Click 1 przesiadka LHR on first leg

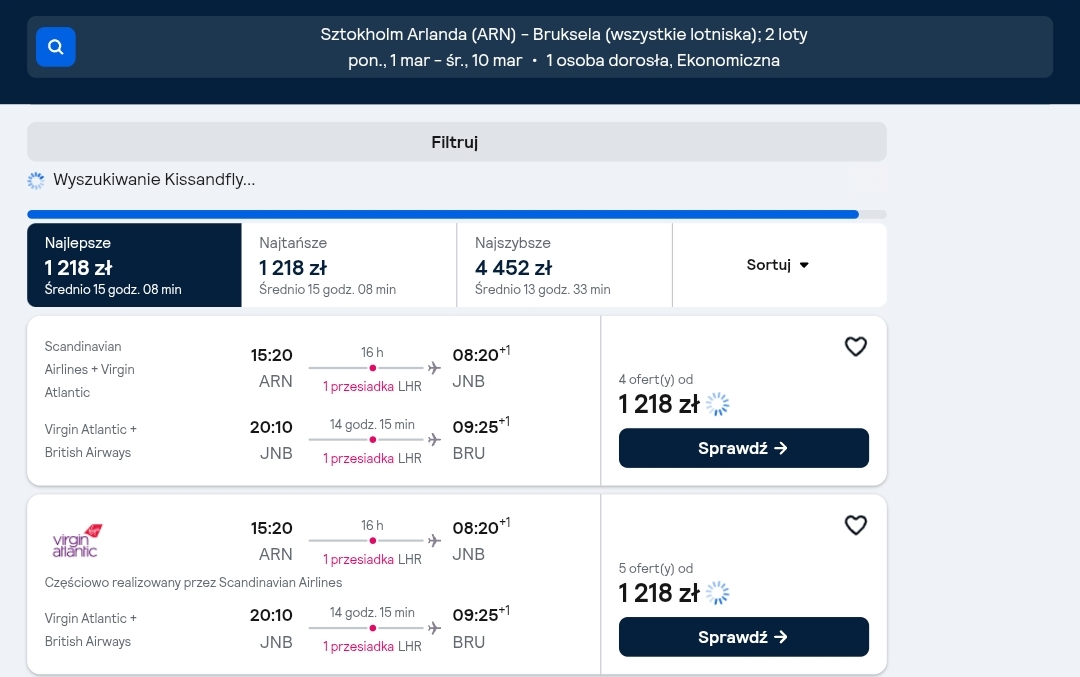pyautogui.click(x=372, y=386)
